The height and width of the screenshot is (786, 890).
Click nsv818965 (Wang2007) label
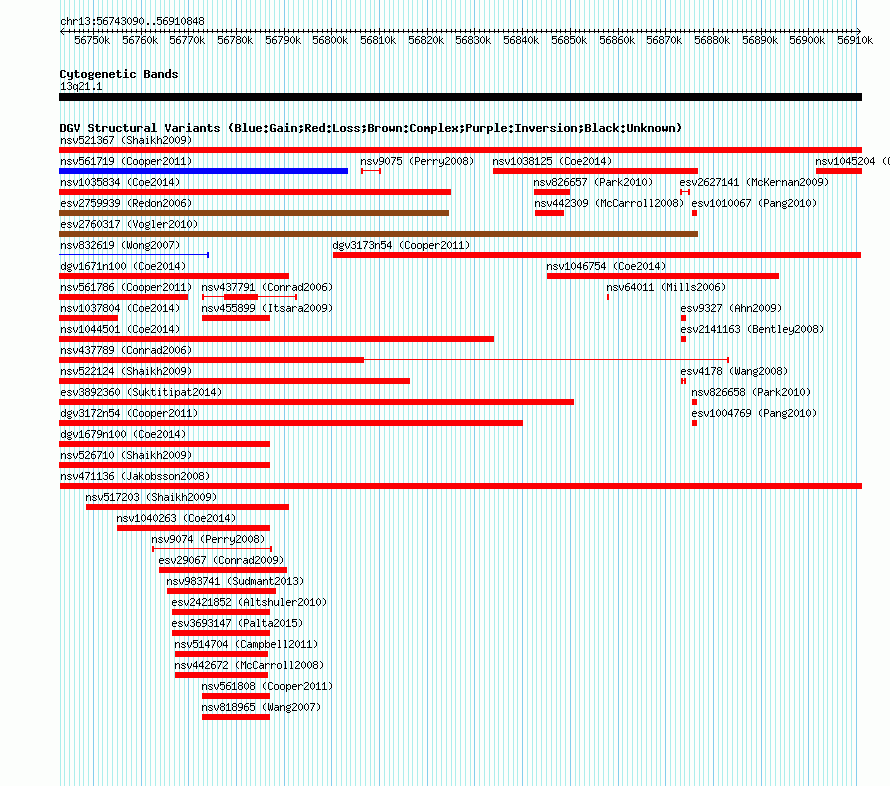[261, 707]
